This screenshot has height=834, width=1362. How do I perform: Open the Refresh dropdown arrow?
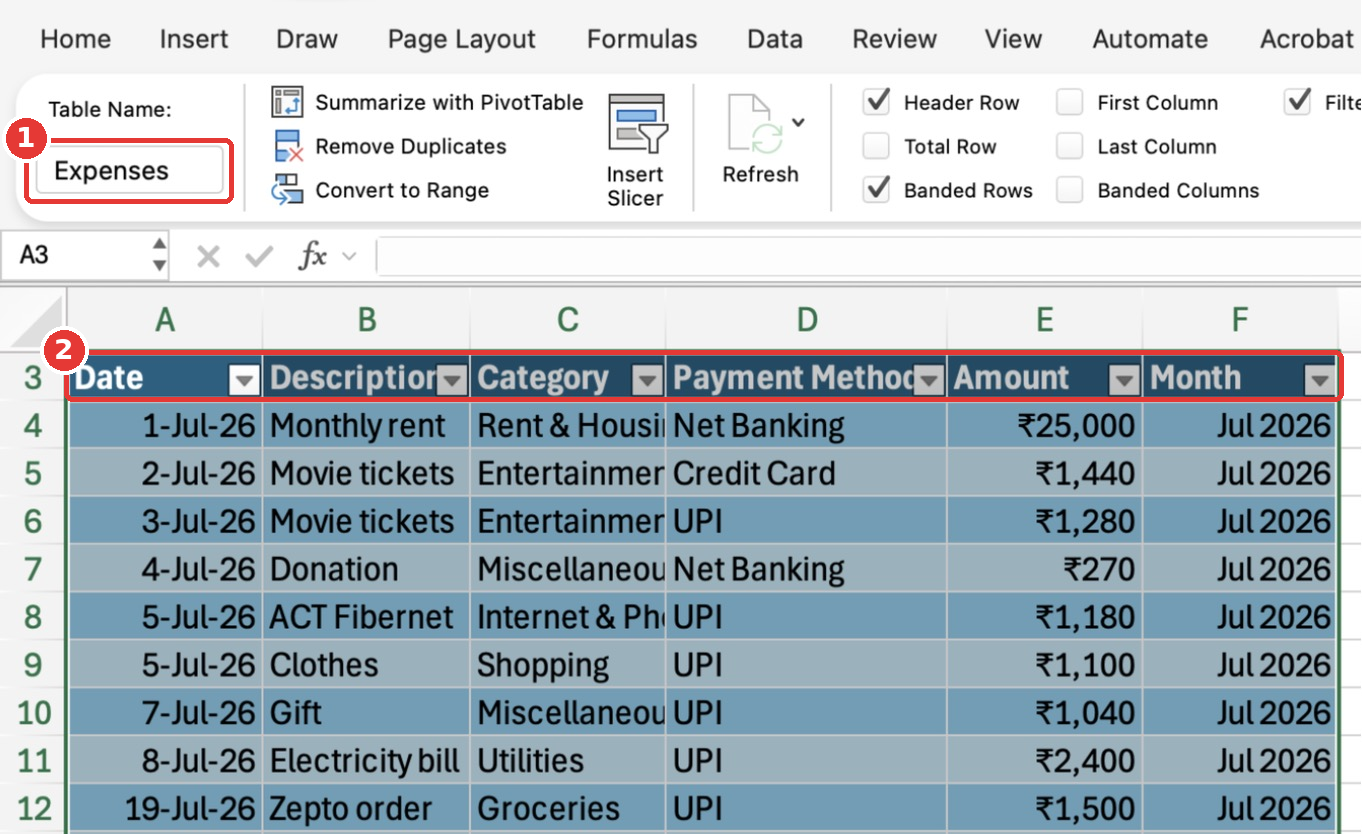coord(798,123)
